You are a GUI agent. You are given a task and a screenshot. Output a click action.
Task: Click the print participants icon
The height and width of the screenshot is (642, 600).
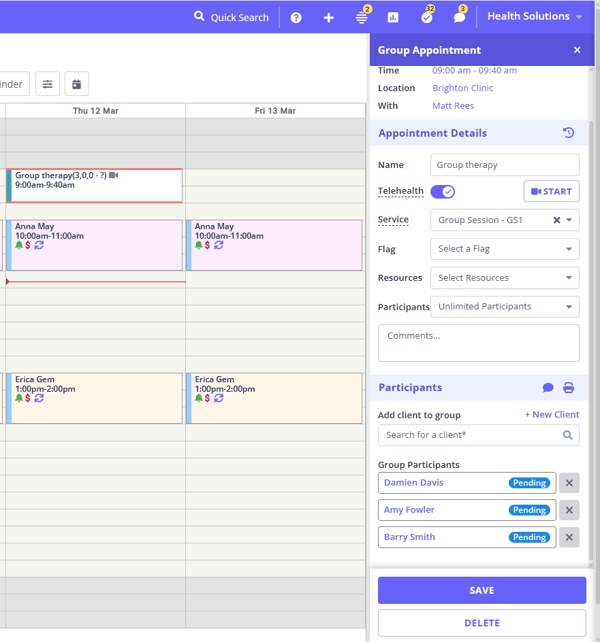pos(569,388)
